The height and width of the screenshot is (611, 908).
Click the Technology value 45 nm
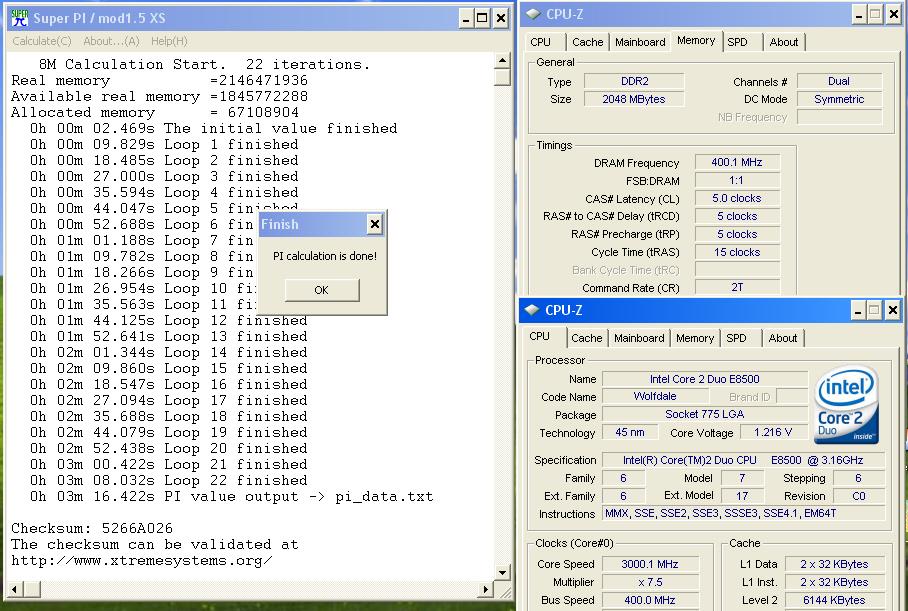tap(630, 433)
